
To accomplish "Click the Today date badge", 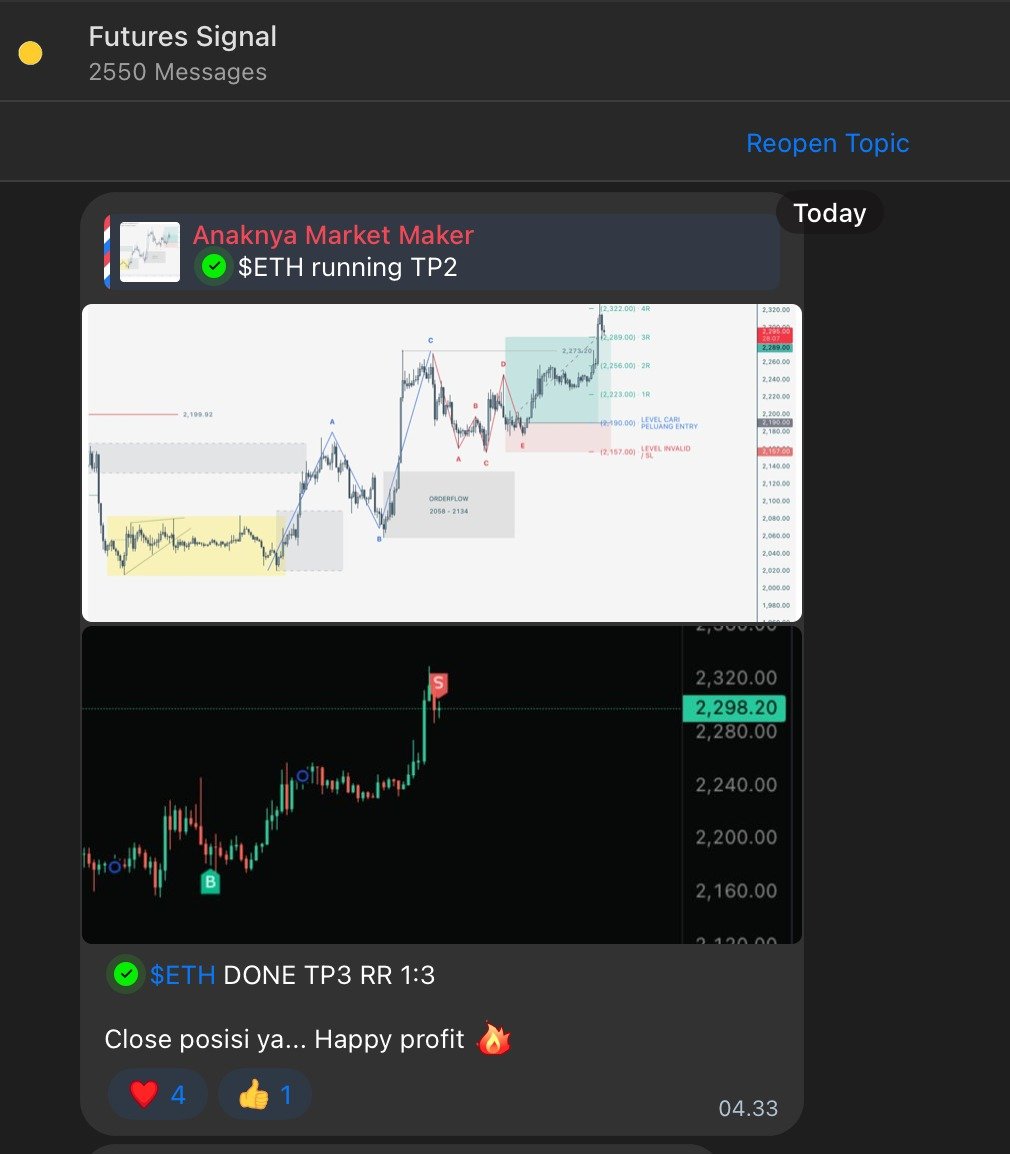I will [830, 213].
